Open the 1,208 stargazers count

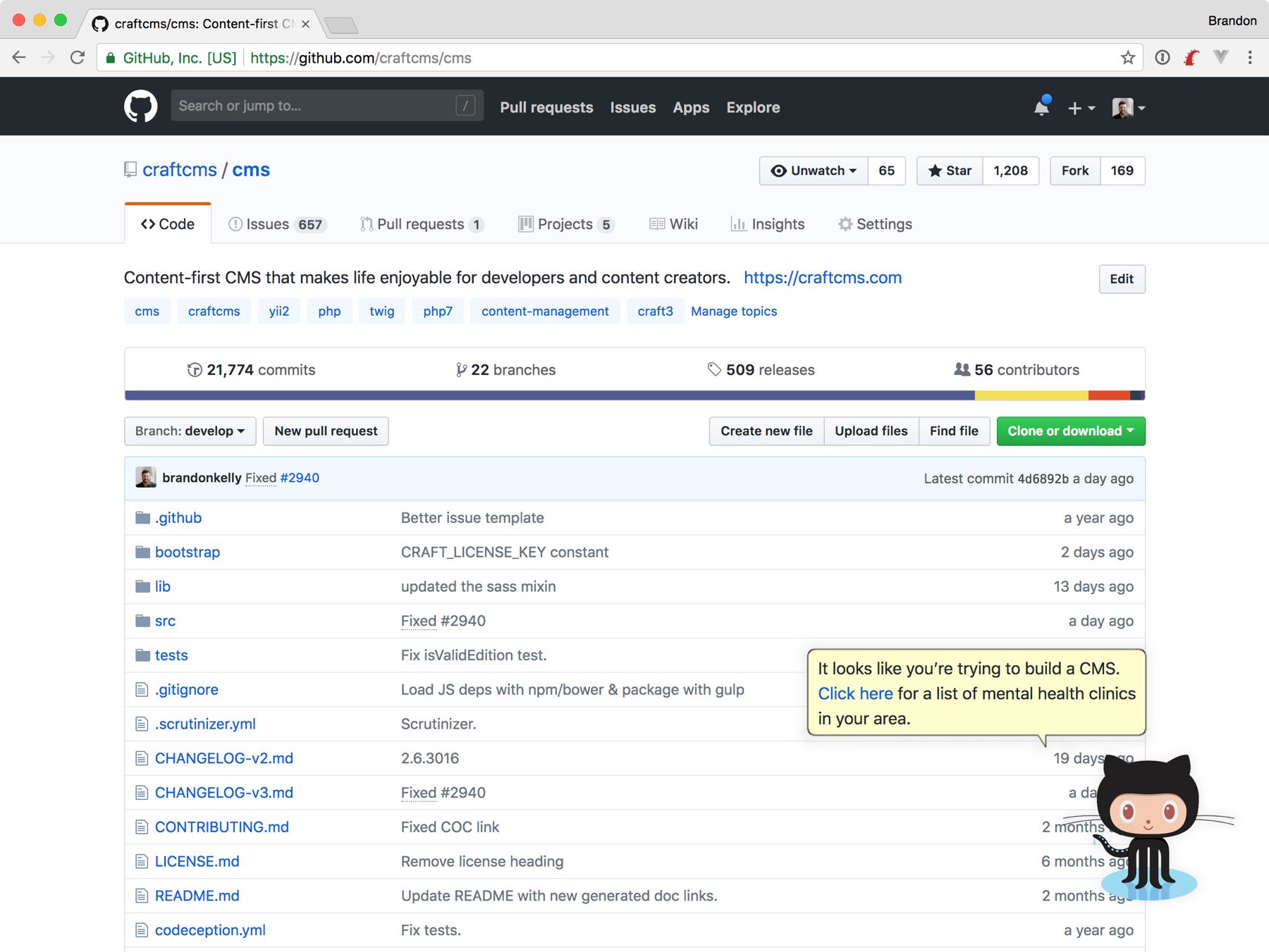click(x=1010, y=171)
